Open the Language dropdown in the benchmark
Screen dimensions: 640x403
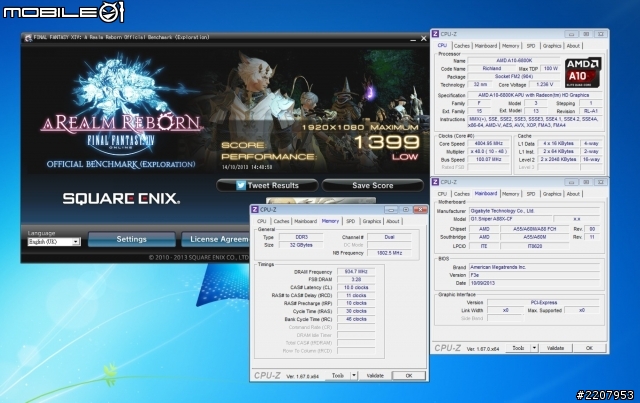point(76,242)
